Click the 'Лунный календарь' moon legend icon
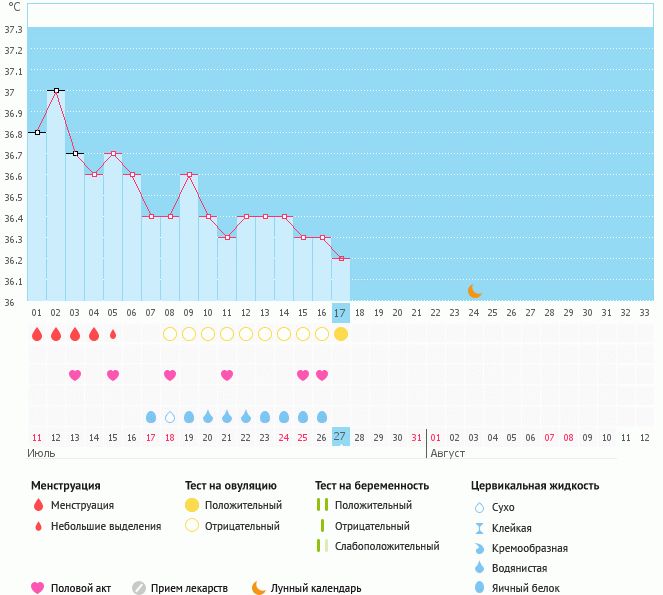 (x=259, y=588)
